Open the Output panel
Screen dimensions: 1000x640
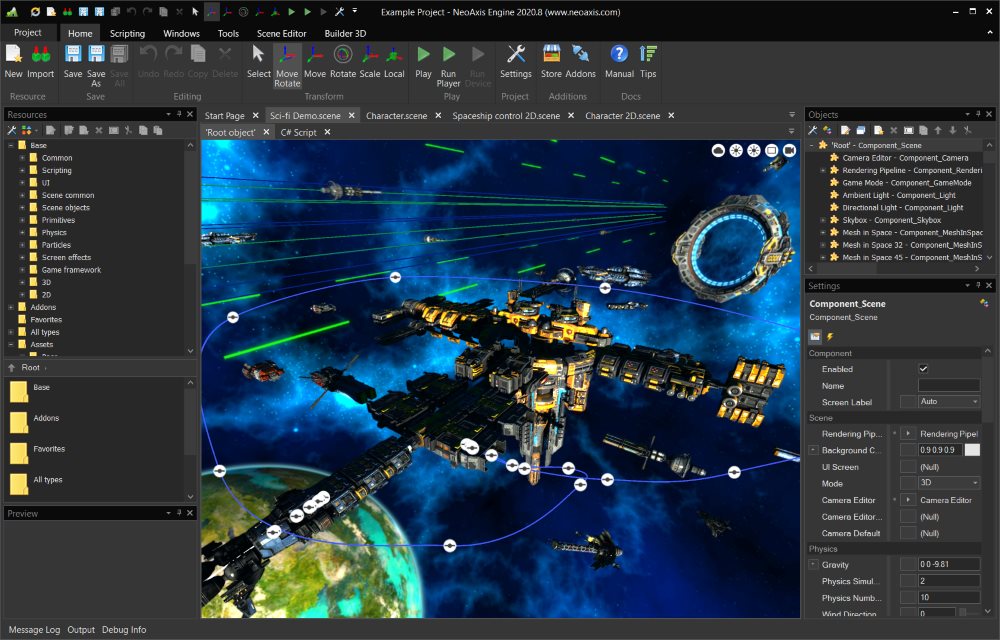[x=81, y=630]
